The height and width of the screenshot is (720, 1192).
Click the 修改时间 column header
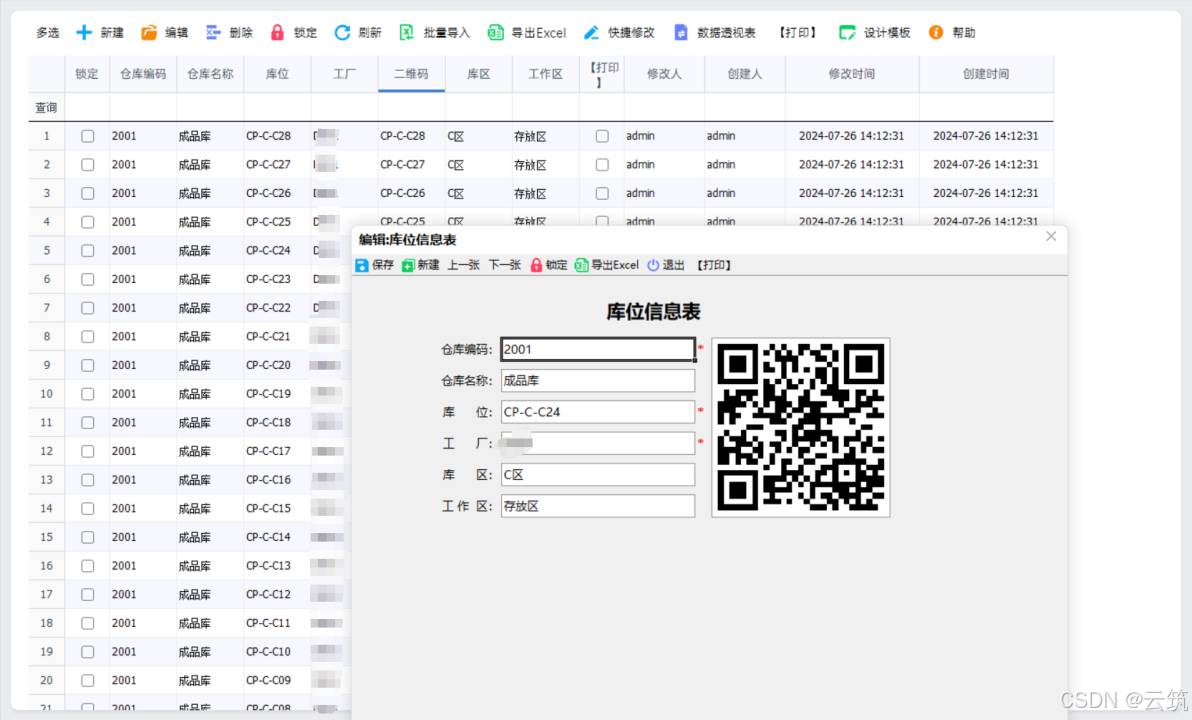(851, 74)
